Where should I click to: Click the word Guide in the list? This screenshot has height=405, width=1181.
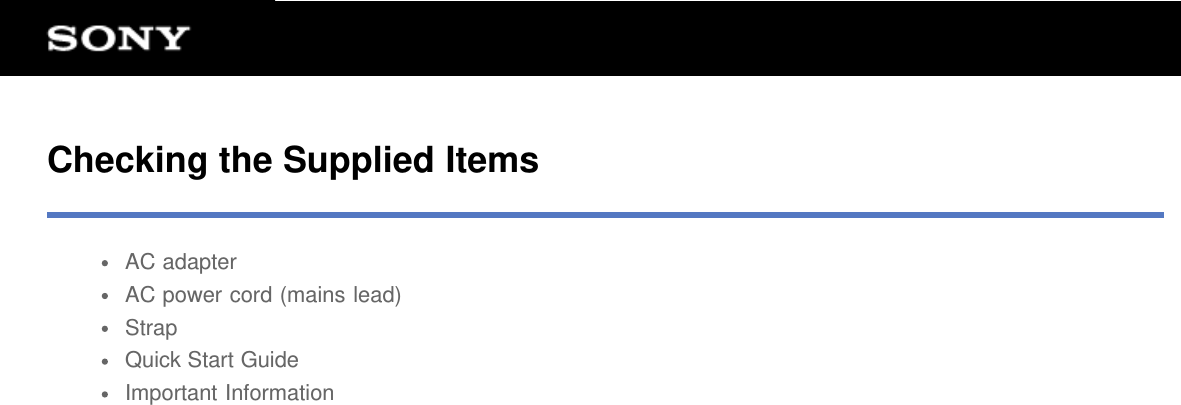pos(272,360)
